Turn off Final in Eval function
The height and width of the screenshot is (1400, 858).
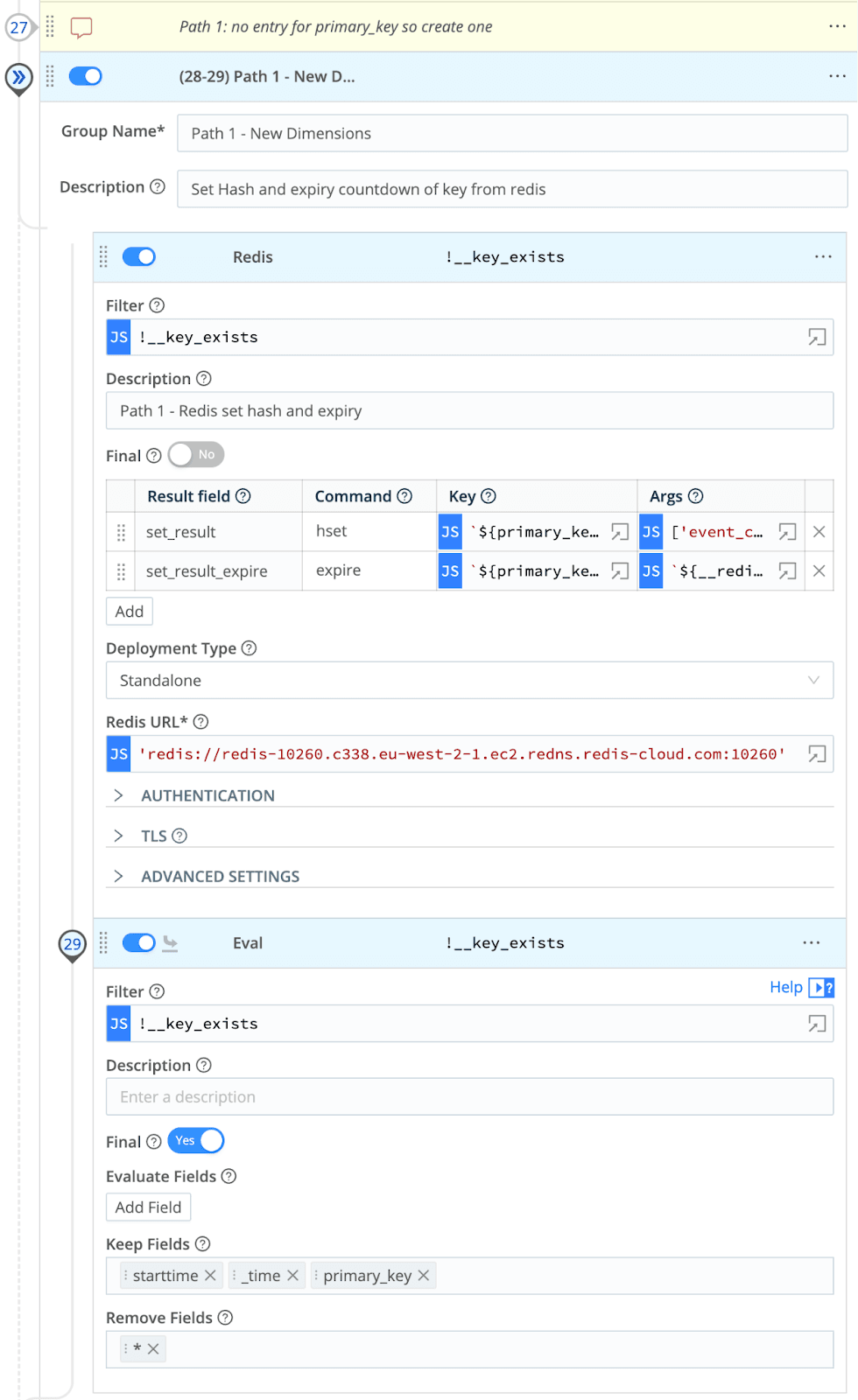pos(196,1141)
